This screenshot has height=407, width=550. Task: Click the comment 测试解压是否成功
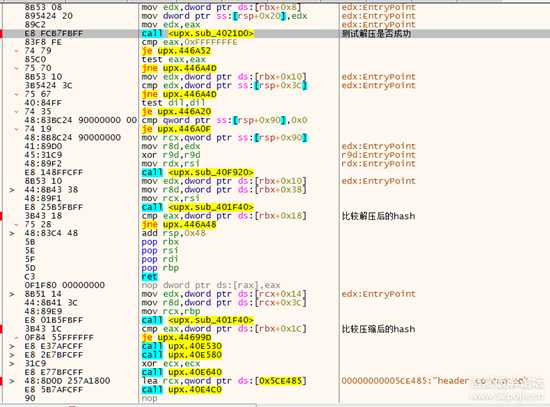point(376,34)
